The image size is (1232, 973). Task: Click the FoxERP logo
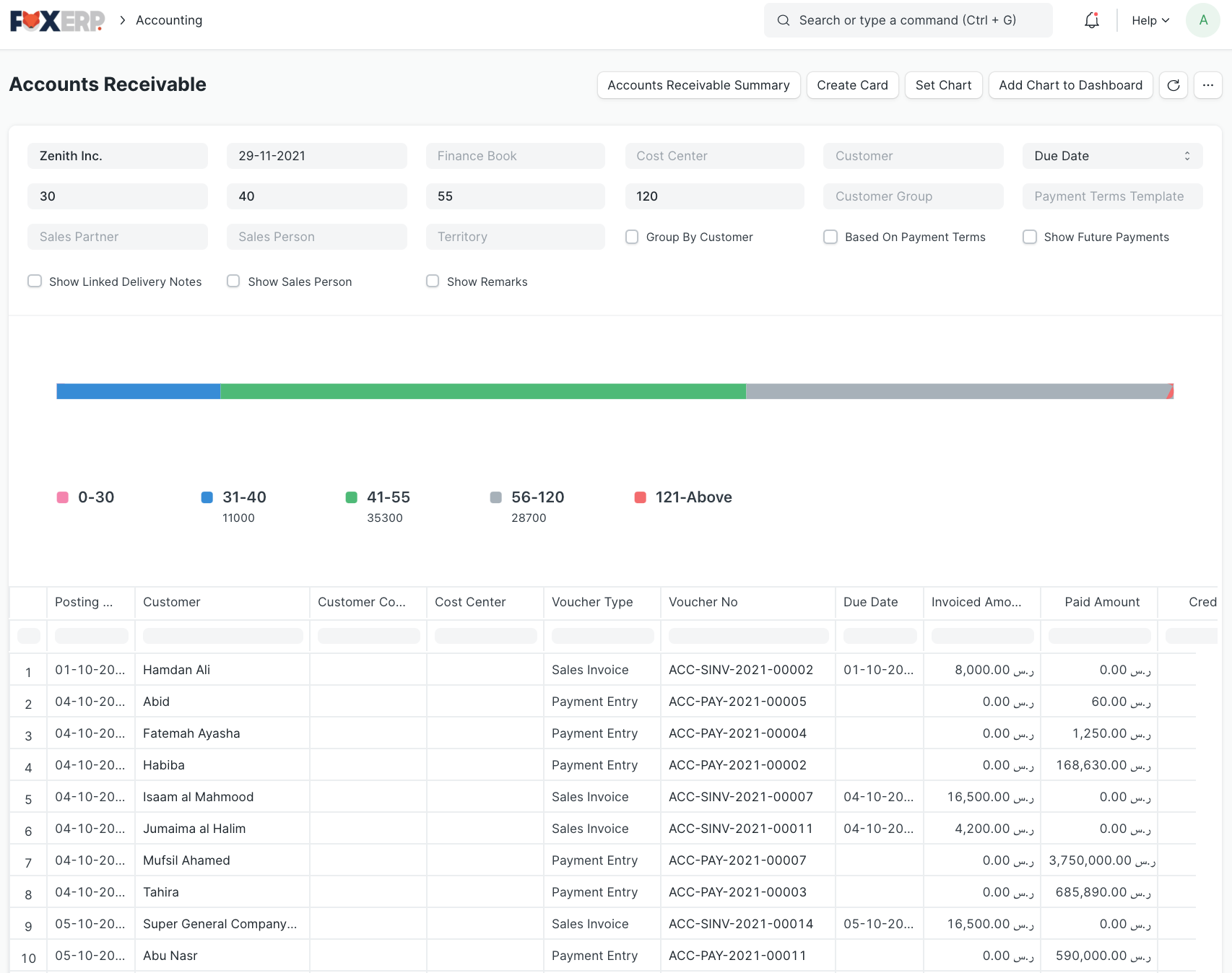point(58,21)
